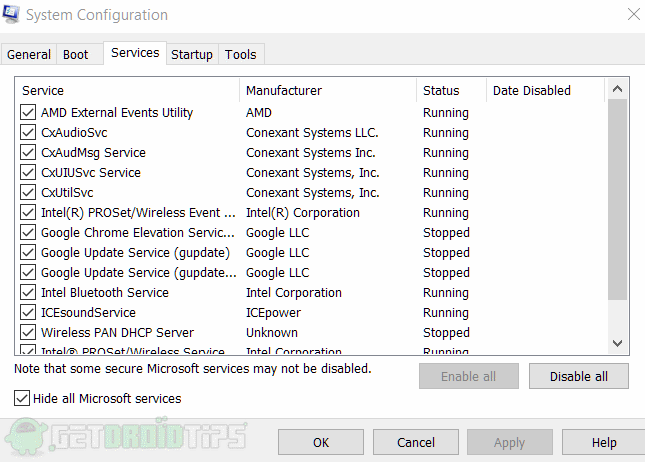Toggle Wireless PAN DHCP Server checkbox
The height and width of the screenshot is (462, 645).
coord(28,333)
